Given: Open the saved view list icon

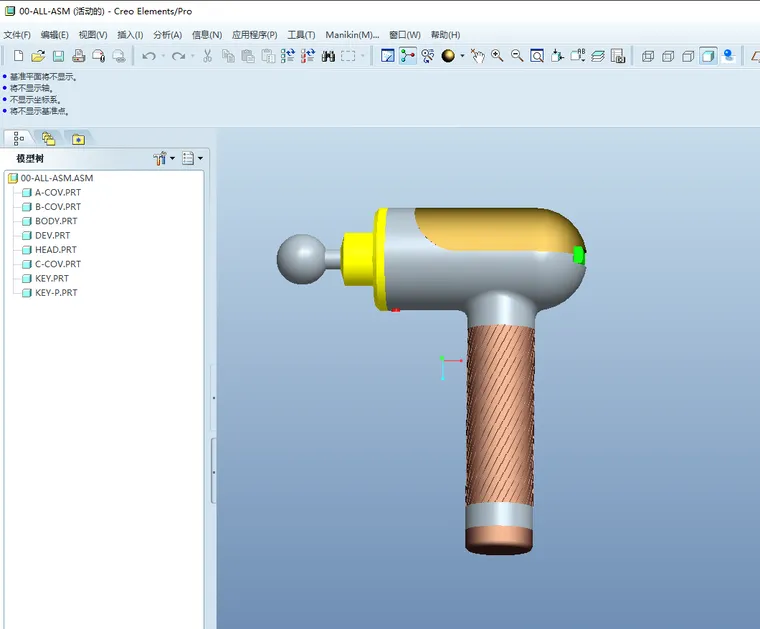Looking at the screenshot, I should (x=577, y=56).
